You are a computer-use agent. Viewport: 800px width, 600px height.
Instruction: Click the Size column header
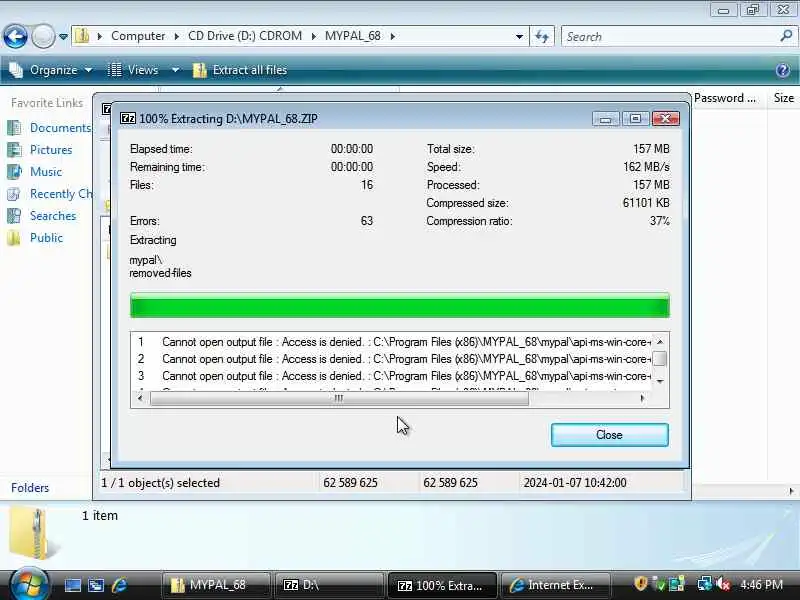pos(783,98)
